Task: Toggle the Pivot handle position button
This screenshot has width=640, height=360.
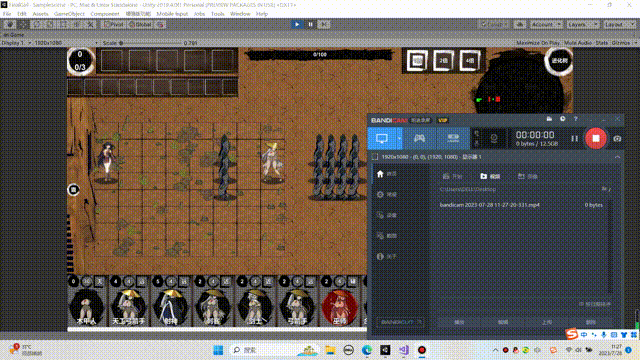Action: (x=113, y=24)
